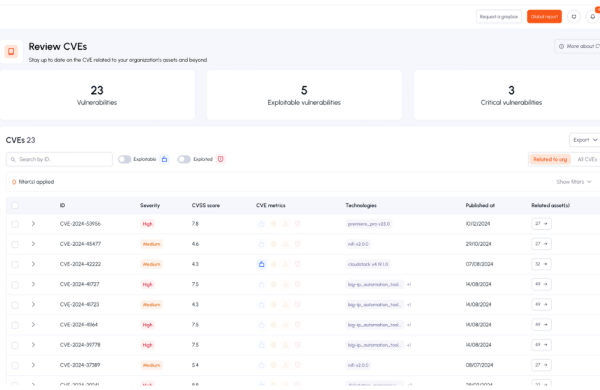
Task: Tick the checkbox for CVE-2024-42222
Action: pos(15,264)
